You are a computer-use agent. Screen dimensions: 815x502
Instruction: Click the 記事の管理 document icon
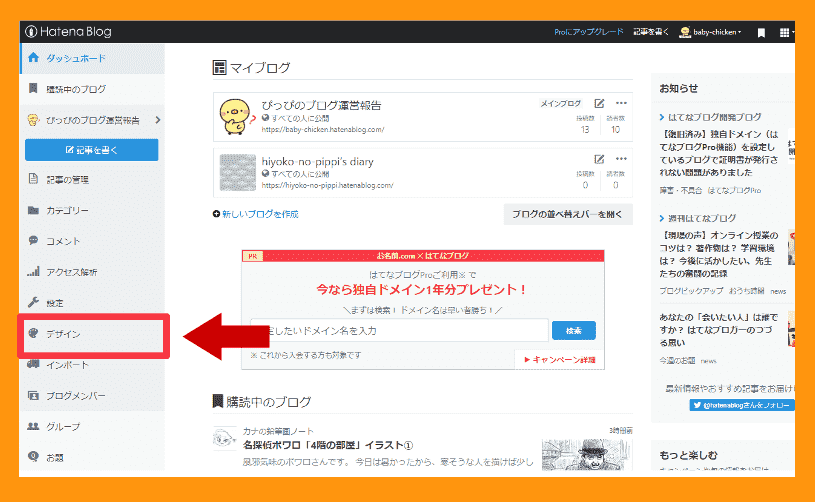click(33, 179)
